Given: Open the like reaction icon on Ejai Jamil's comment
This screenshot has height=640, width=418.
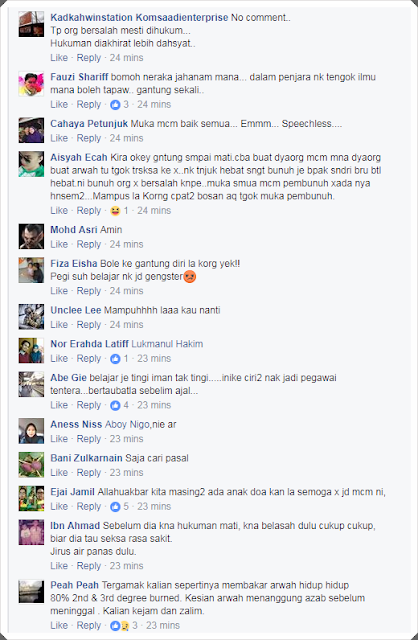Looking at the screenshot, I should point(116,507).
